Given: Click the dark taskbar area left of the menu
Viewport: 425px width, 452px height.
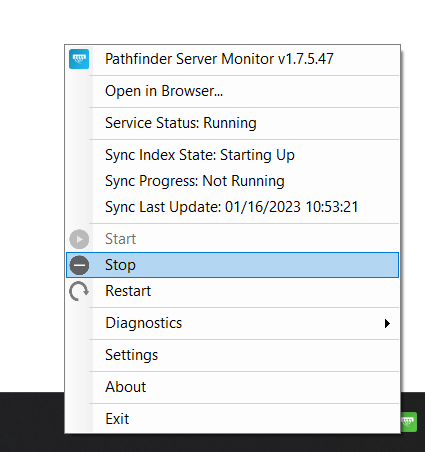Looking at the screenshot, I should 32,422.
